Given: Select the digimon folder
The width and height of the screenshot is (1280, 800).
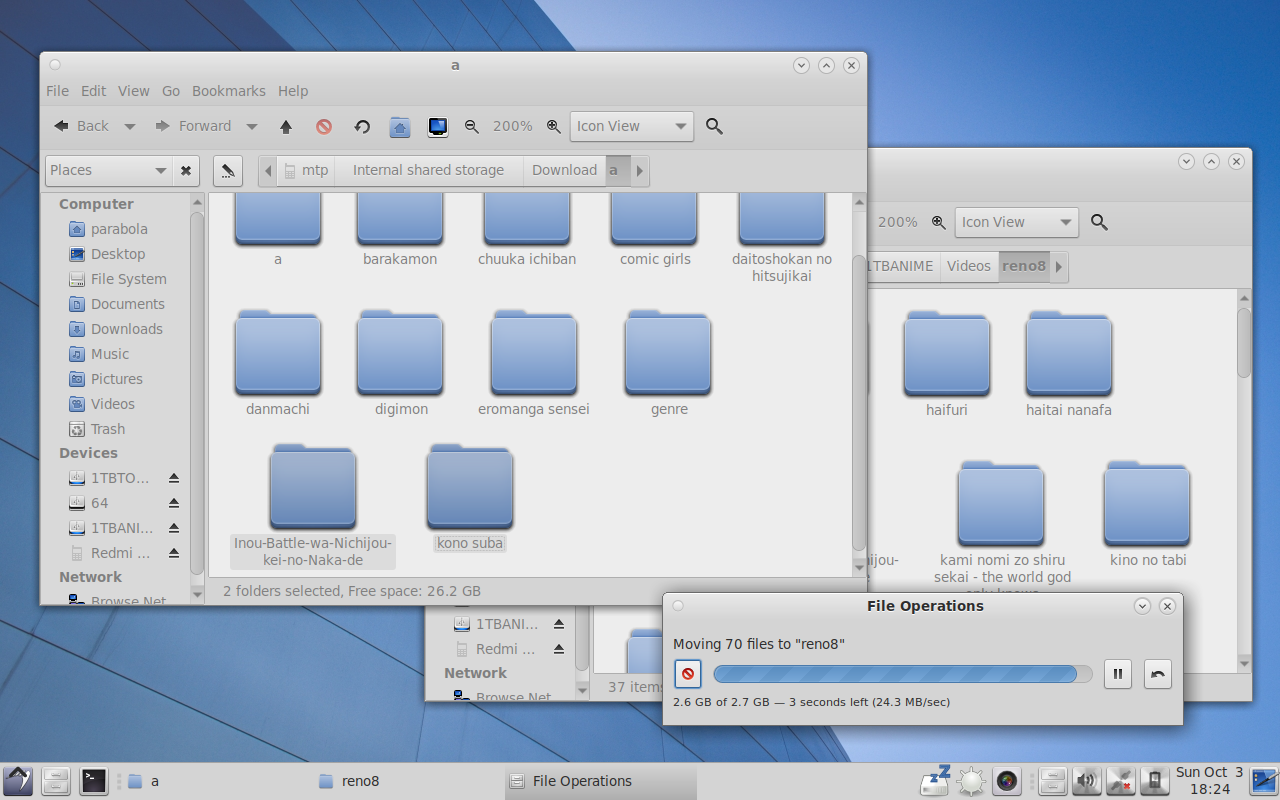Looking at the screenshot, I should [x=401, y=363].
